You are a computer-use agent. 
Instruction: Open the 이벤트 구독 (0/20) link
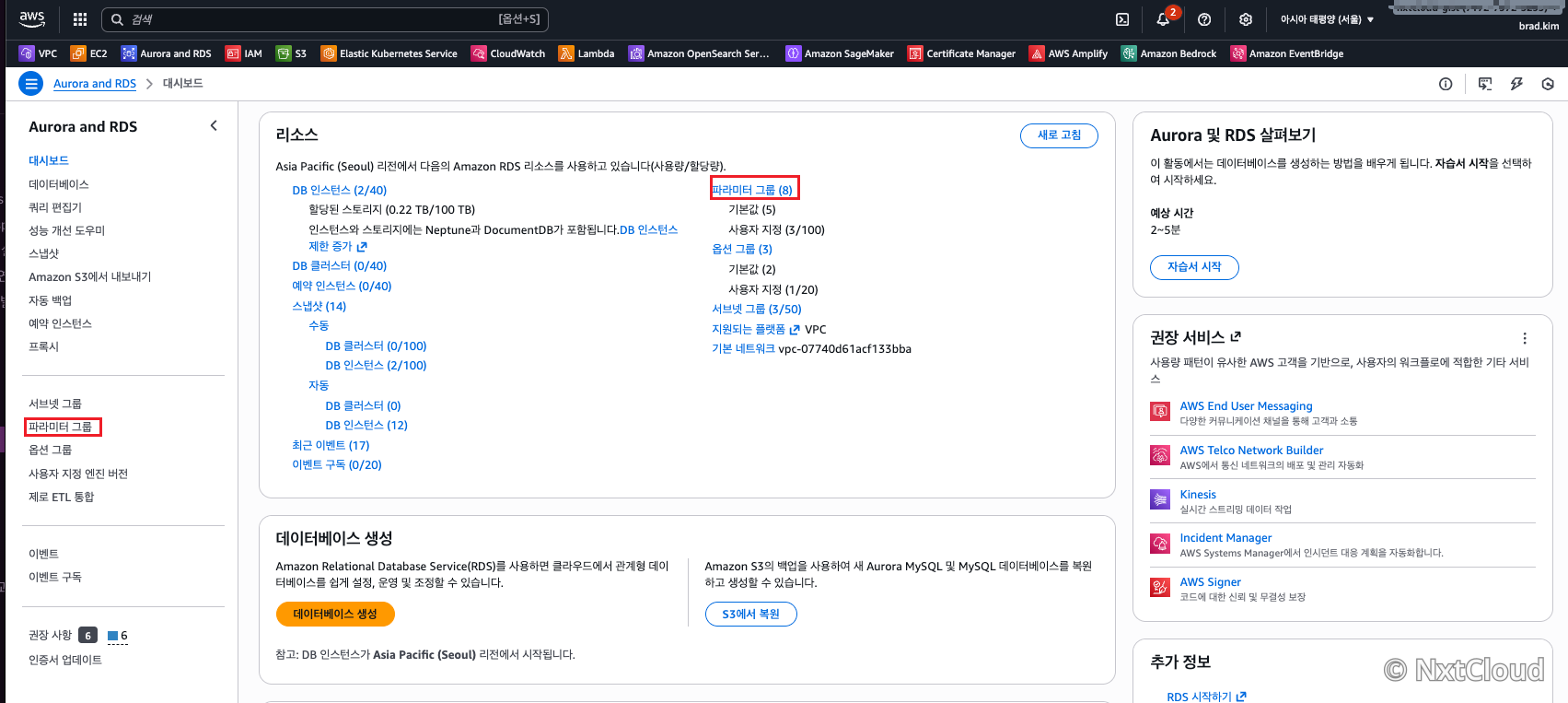click(x=337, y=464)
